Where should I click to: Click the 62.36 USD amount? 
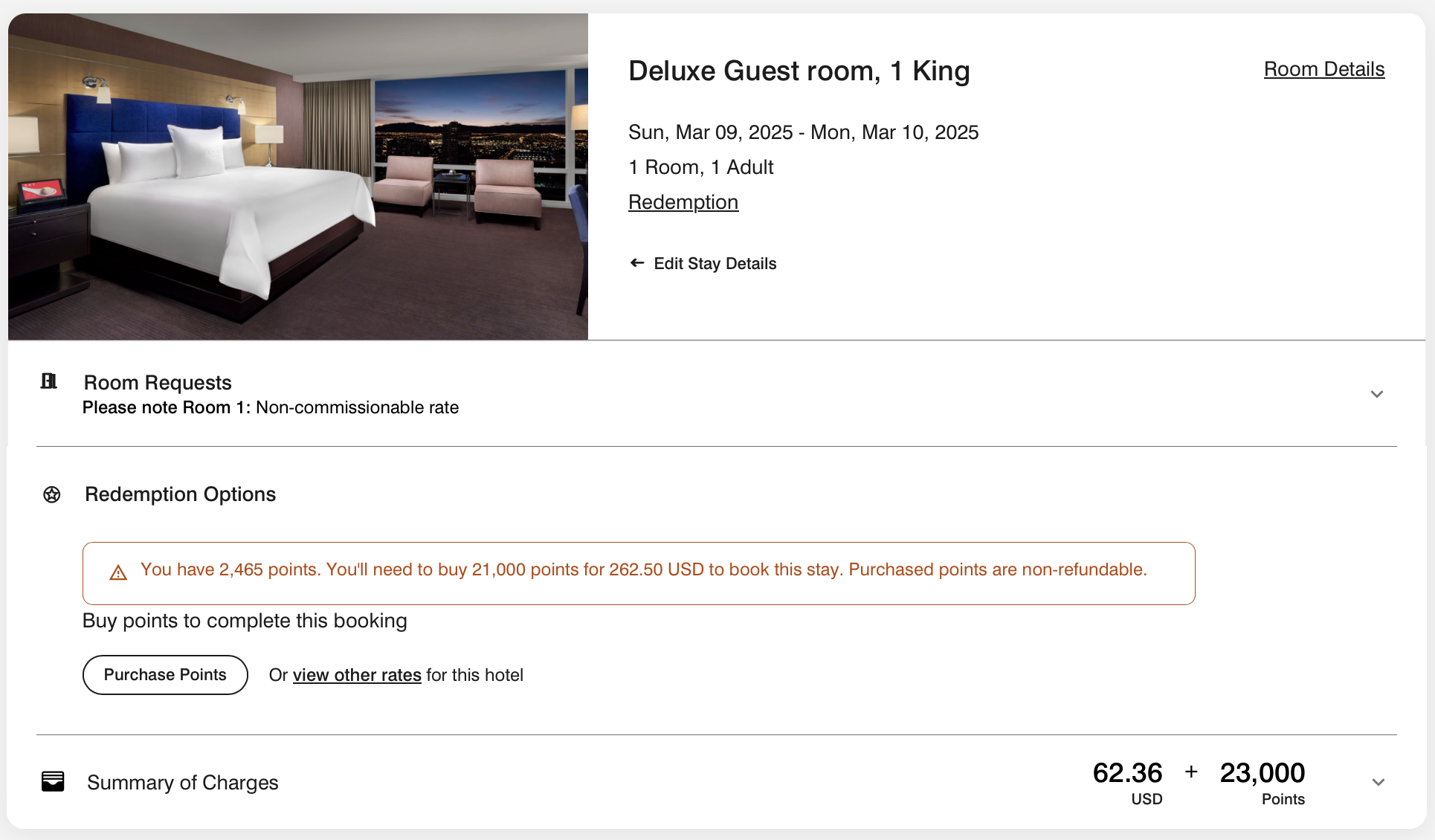pyautogui.click(x=1127, y=783)
